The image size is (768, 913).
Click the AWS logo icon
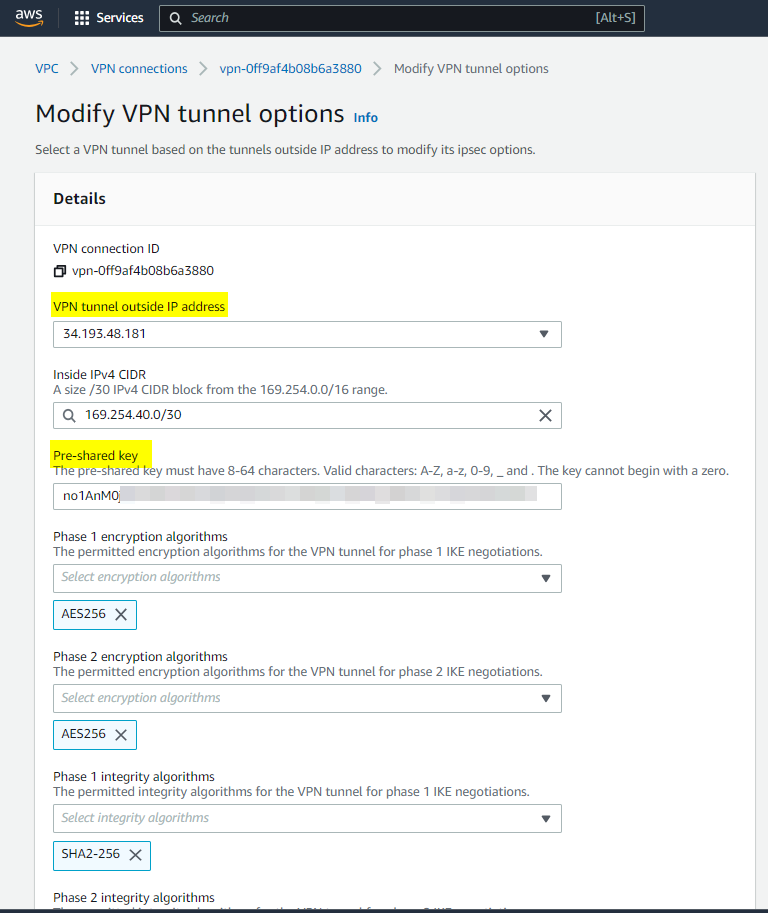coord(29,18)
